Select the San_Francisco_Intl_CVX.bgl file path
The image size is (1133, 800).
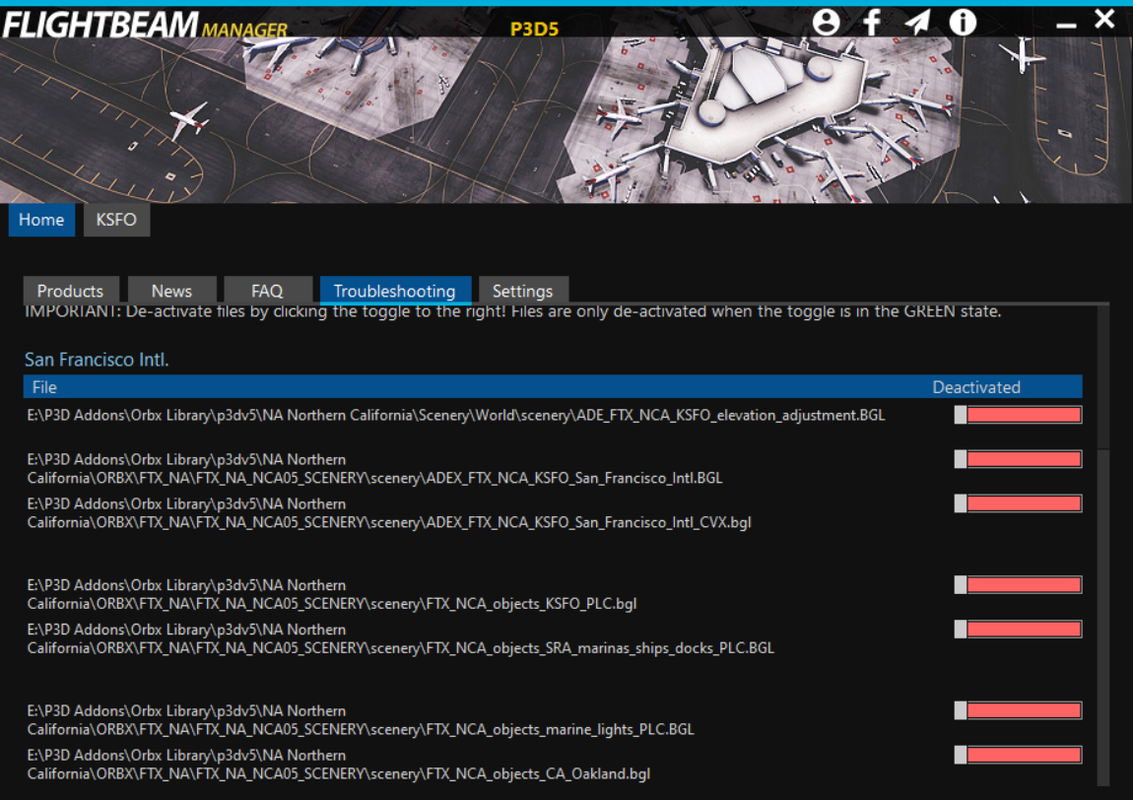pyautogui.click(x=389, y=513)
